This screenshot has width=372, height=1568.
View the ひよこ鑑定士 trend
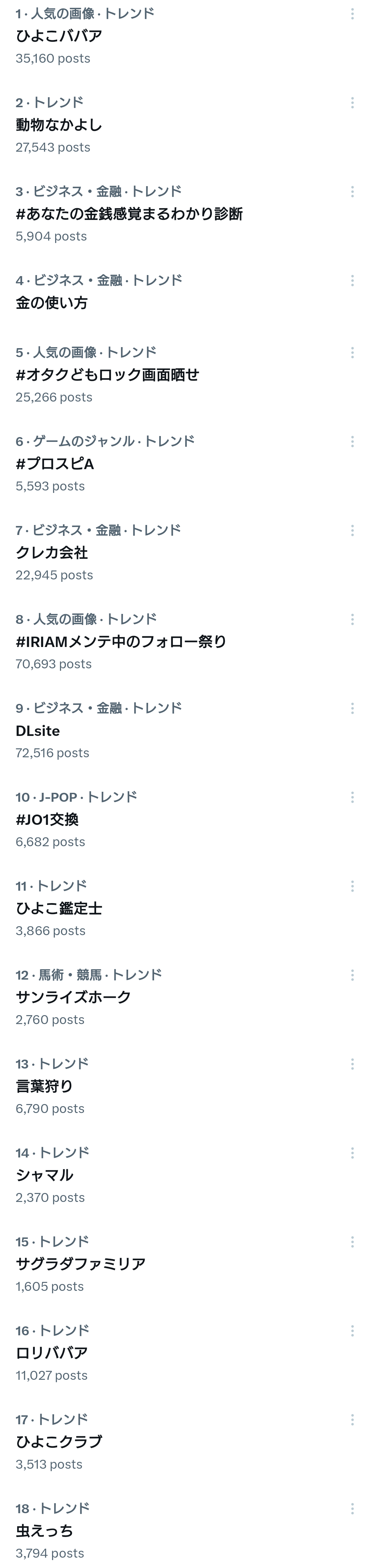[59, 908]
